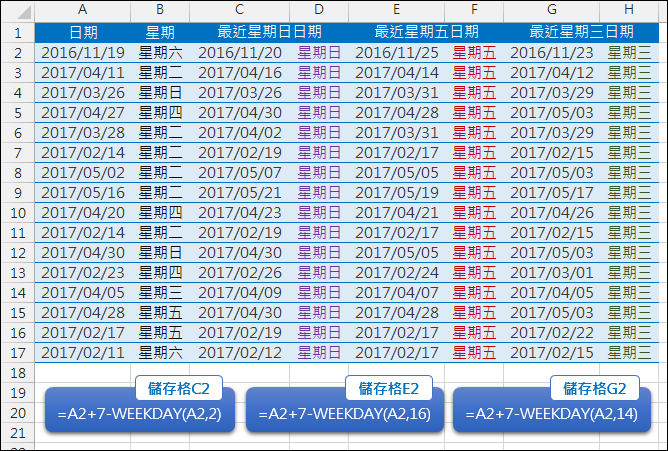Select cell with date 2017/04/12
Viewport: 668px width, 451px height.
pyautogui.click(x=552, y=73)
